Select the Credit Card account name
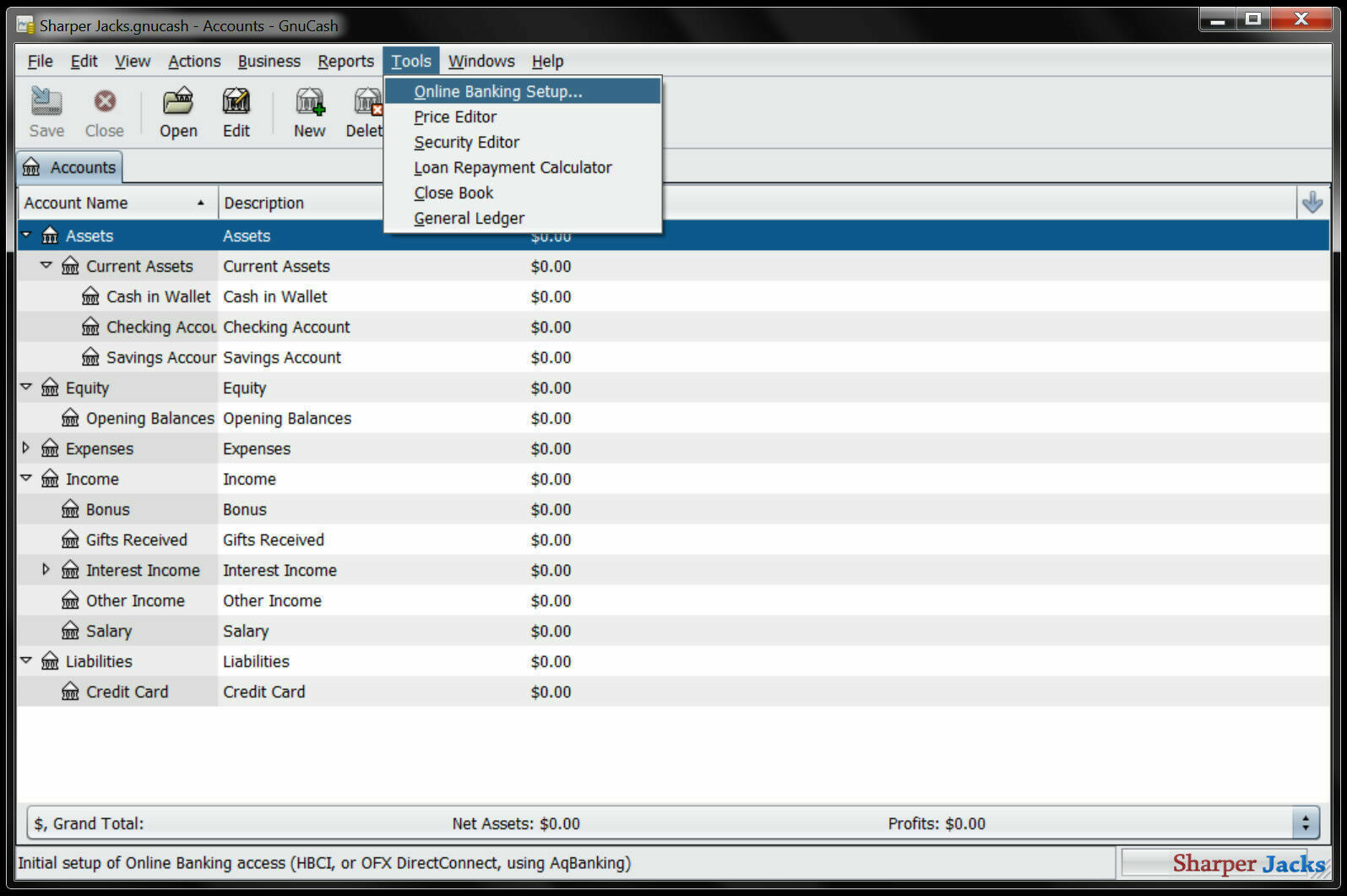1347x896 pixels. pyautogui.click(x=128, y=692)
